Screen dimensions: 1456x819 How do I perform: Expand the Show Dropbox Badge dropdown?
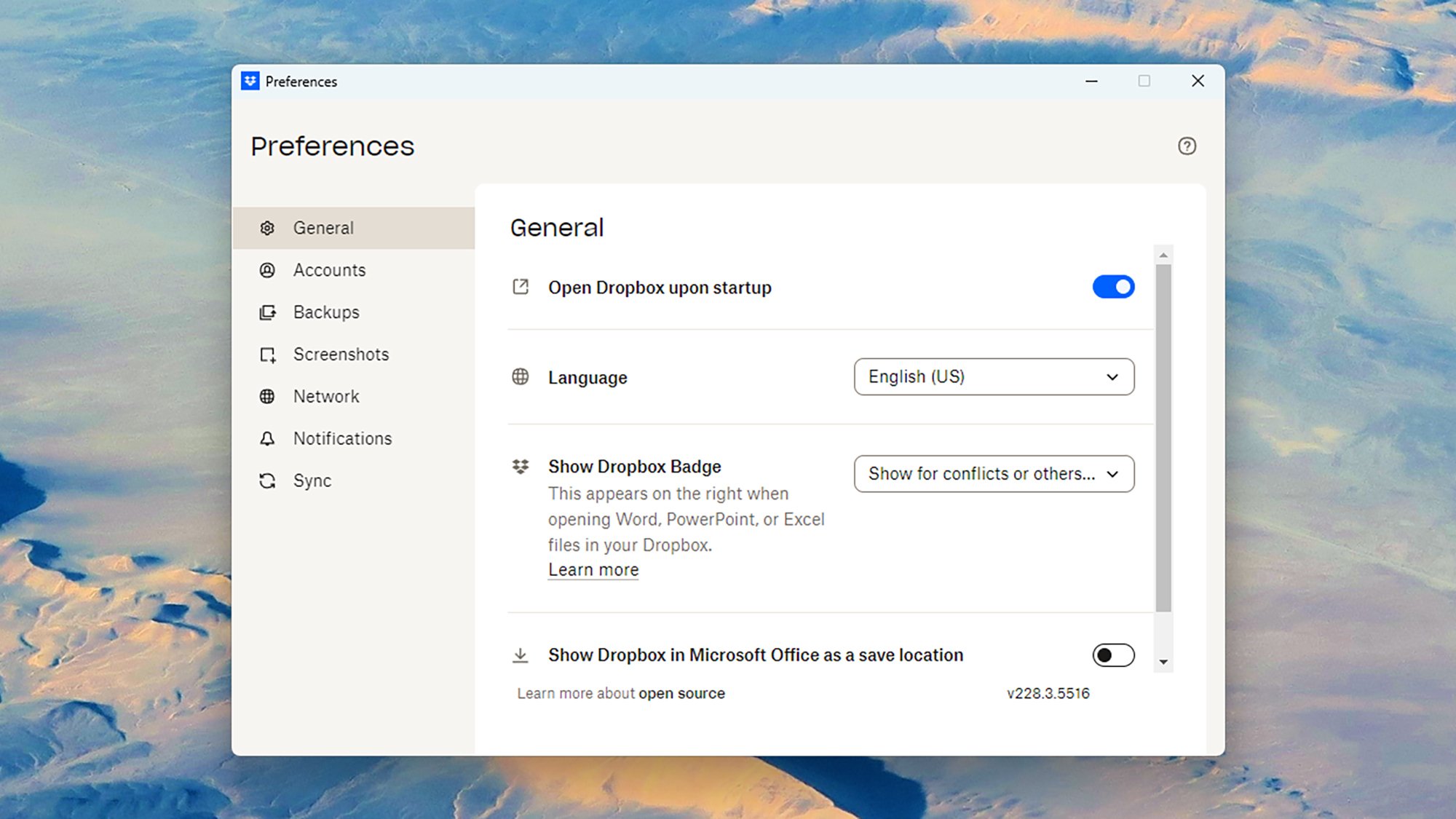point(993,474)
